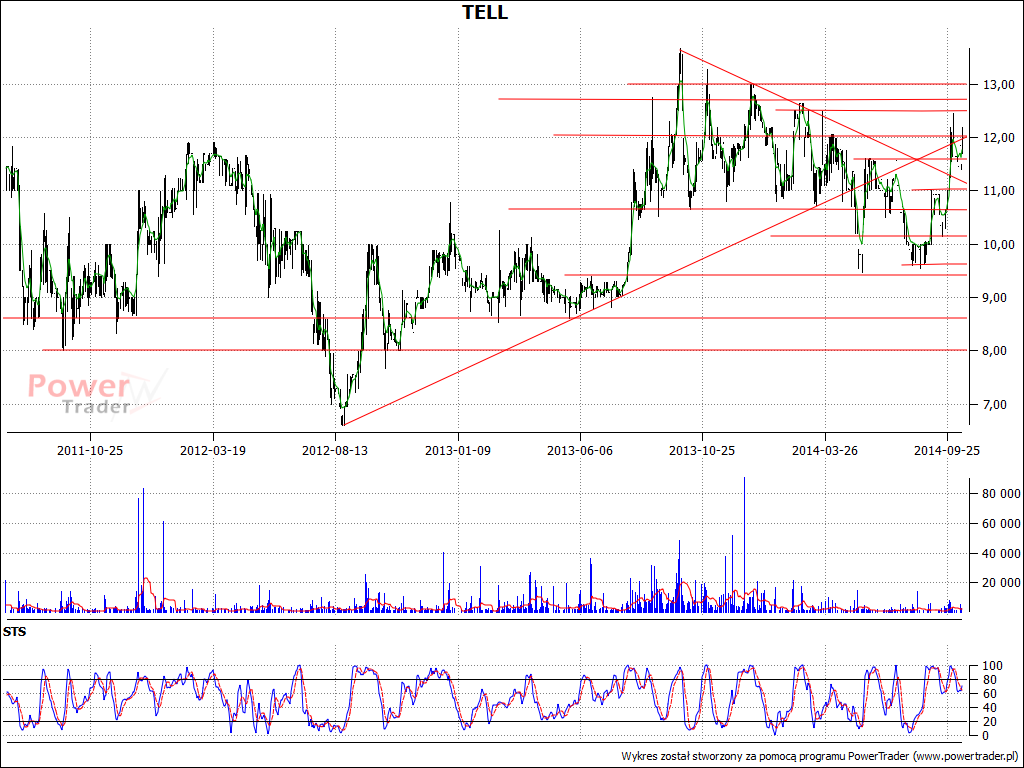Click the 20 000 volume axis label
This screenshot has width=1024, height=768.
(1001, 583)
